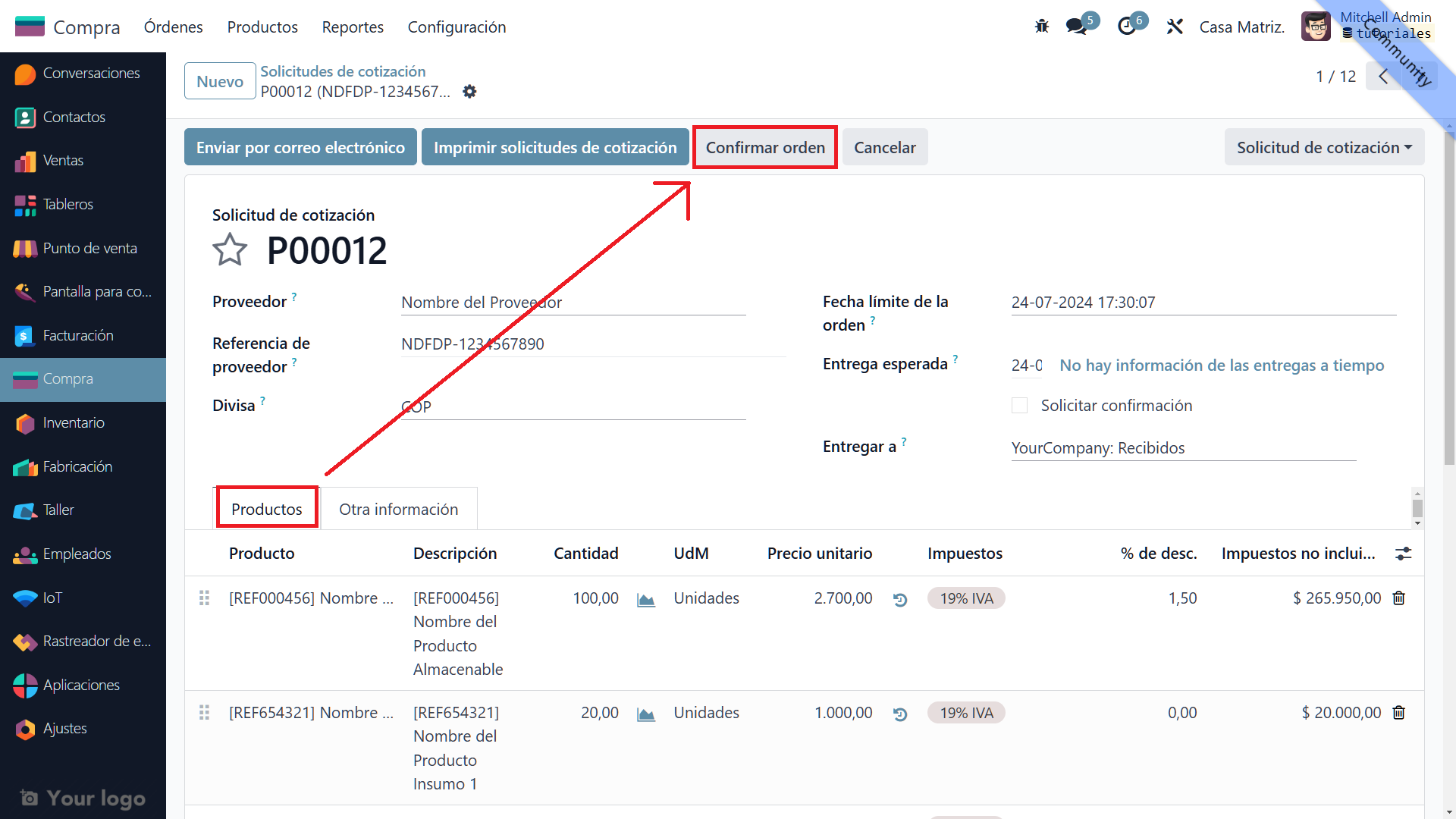Screen dimensions: 1456x819
Task: Toggle the Solicitar confirmación checkbox
Action: click(1020, 406)
